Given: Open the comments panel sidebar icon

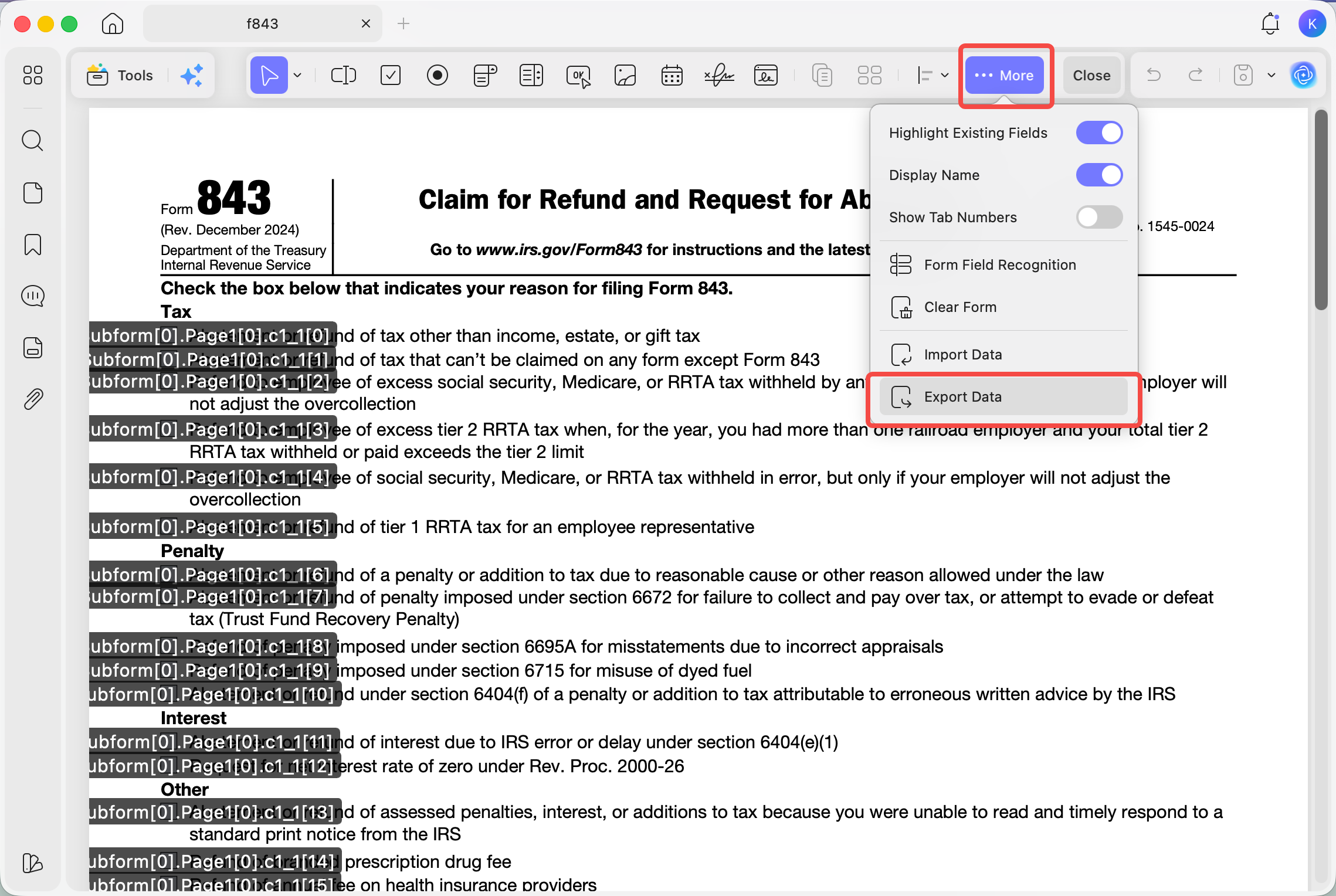Looking at the screenshot, I should (x=33, y=296).
